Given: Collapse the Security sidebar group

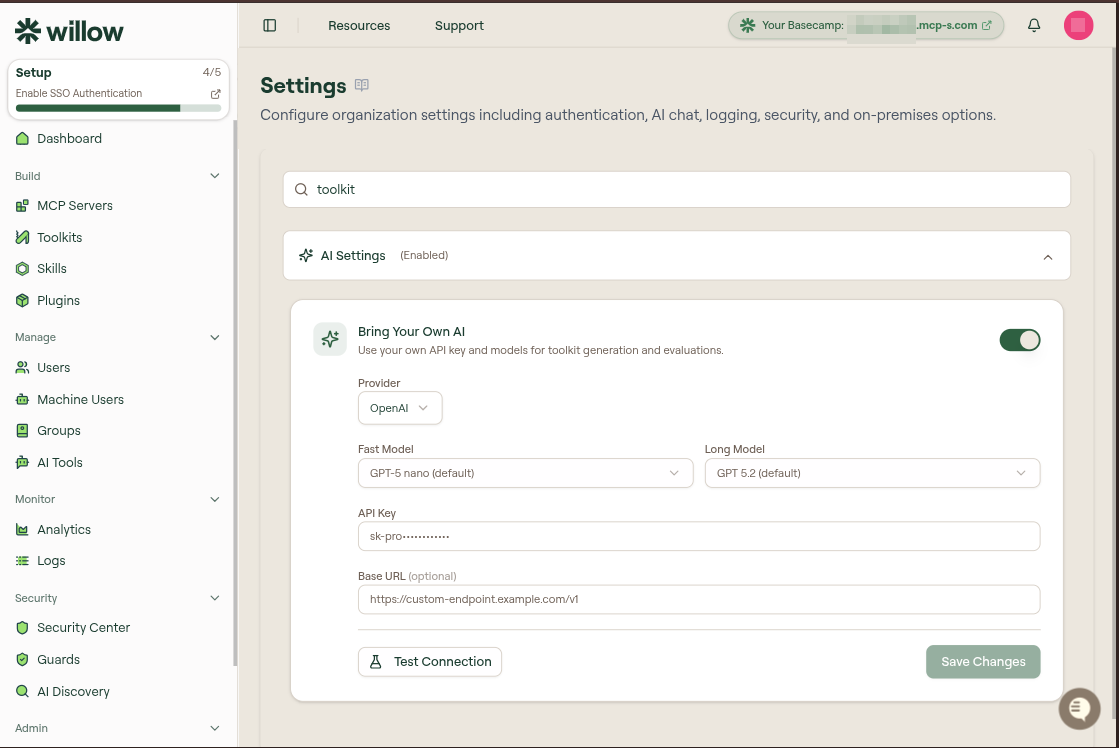Looking at the screenshot, I should (215, 598).
